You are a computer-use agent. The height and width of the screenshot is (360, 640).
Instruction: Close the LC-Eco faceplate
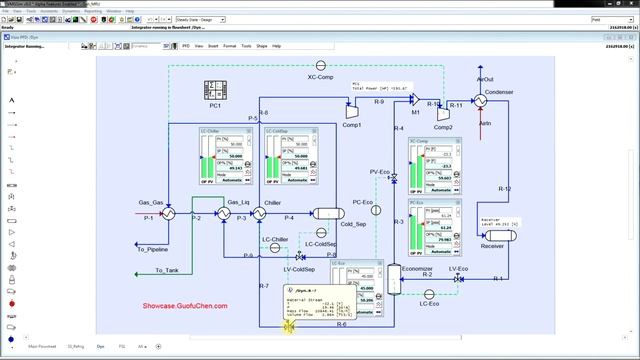coord(380,263)
